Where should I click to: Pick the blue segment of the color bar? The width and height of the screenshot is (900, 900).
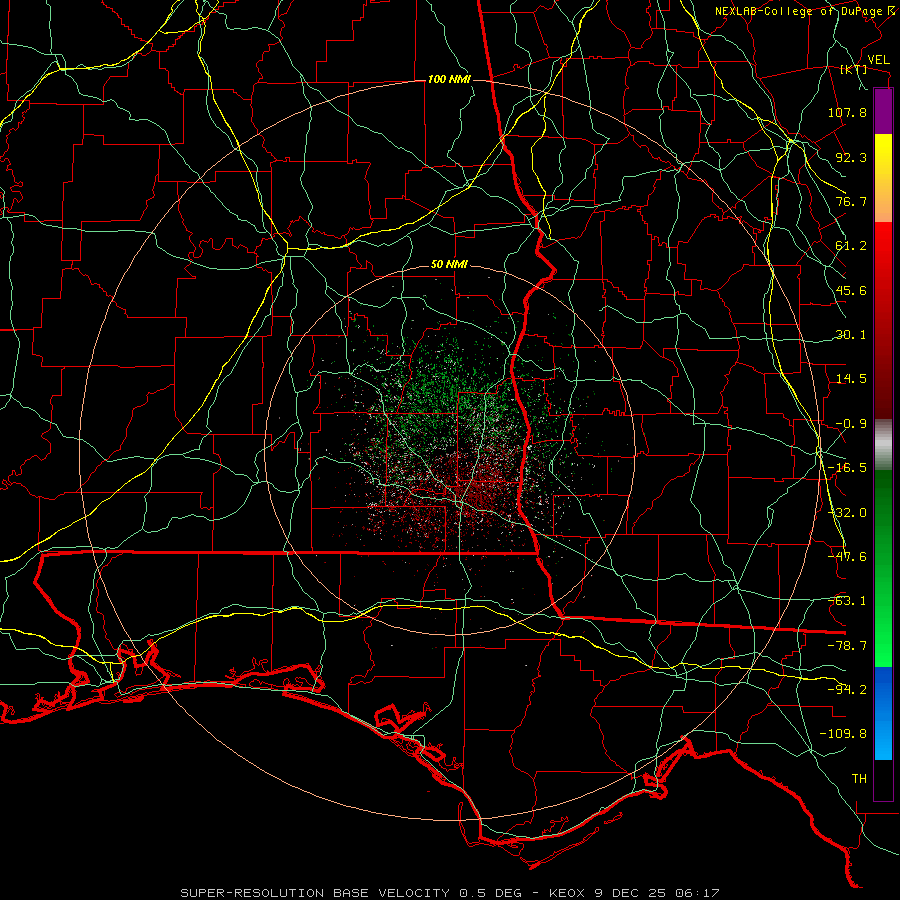pyautogui.click(x=883, y=713)
